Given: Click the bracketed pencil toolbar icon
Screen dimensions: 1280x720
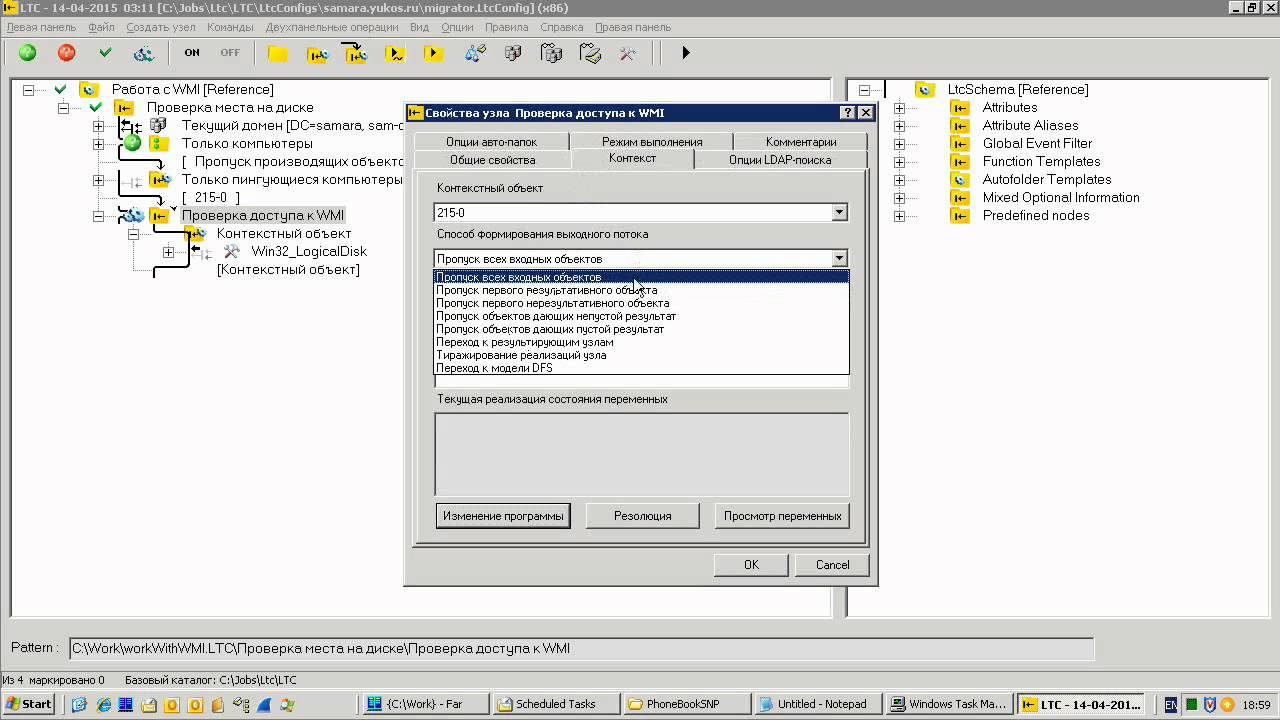Looking at the screenshot, I should [x=590, y=53].
